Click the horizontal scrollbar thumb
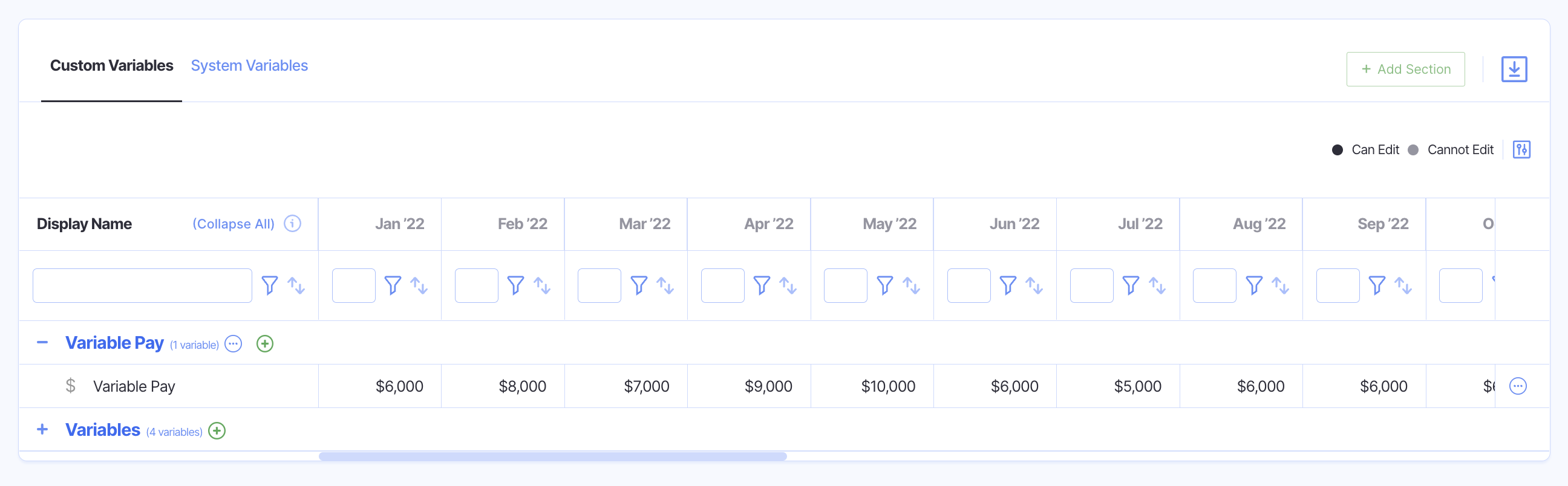Viewport: 1568px width, 486px height. (552, 456)
